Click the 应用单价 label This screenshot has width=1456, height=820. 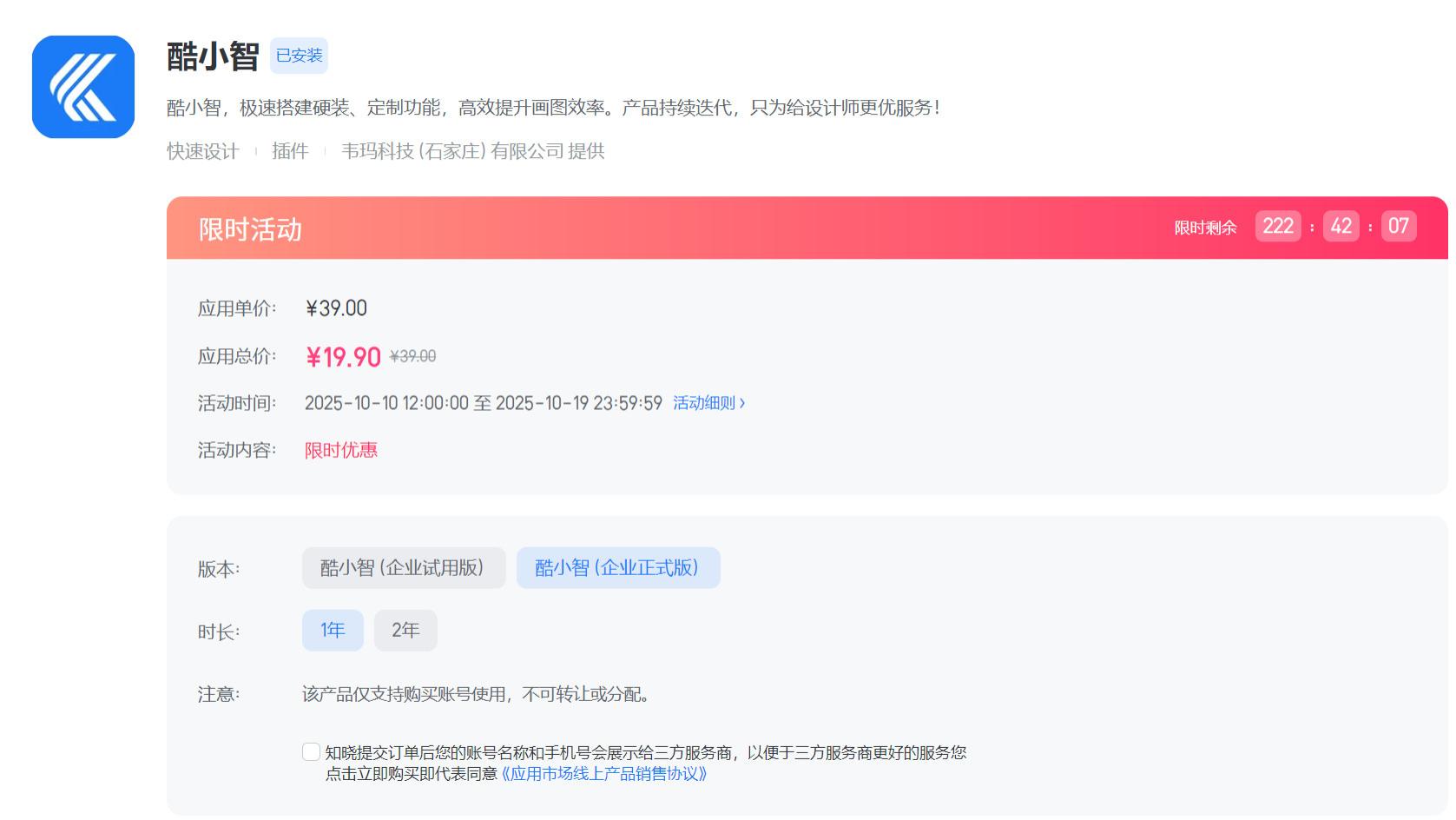(x=237, y=308)
